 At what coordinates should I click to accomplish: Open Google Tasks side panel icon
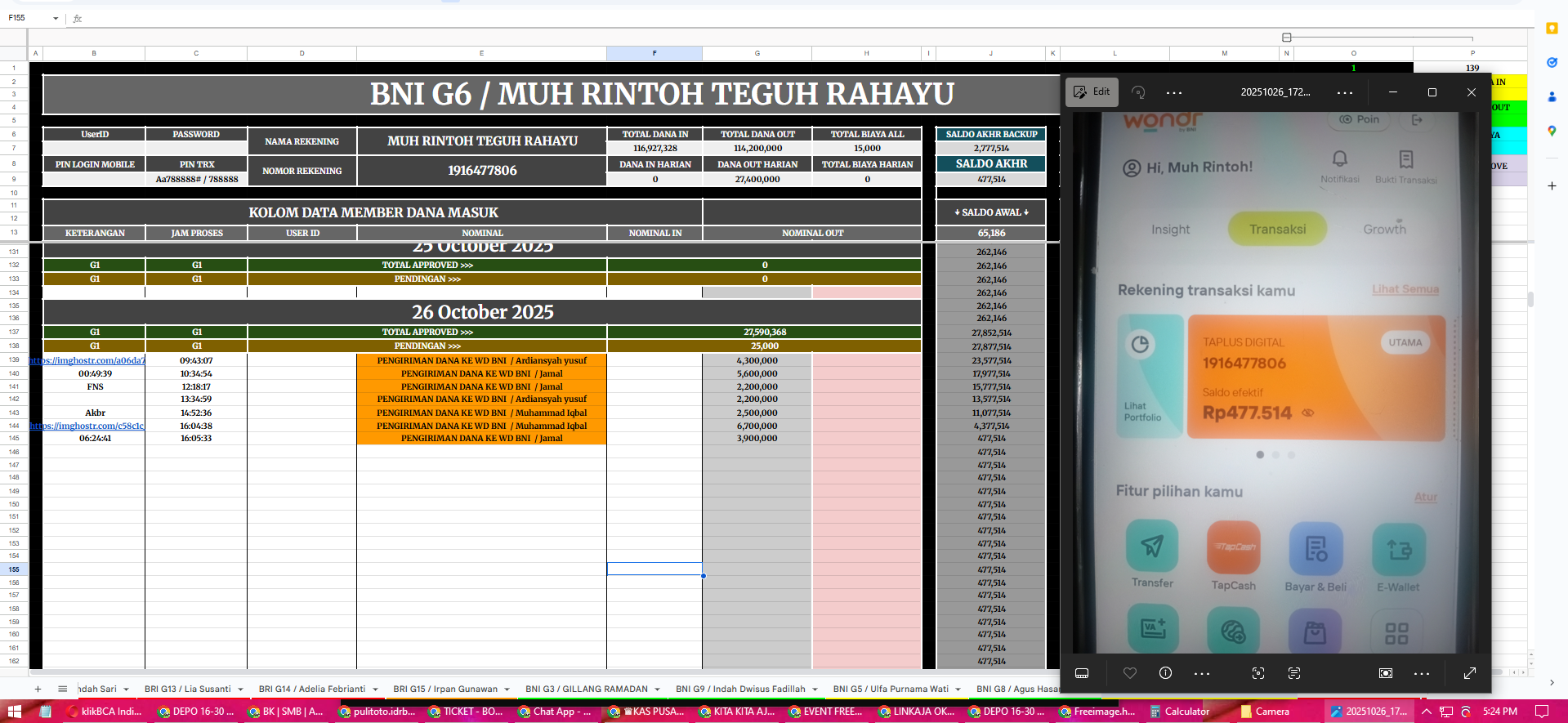(1552, 62)
